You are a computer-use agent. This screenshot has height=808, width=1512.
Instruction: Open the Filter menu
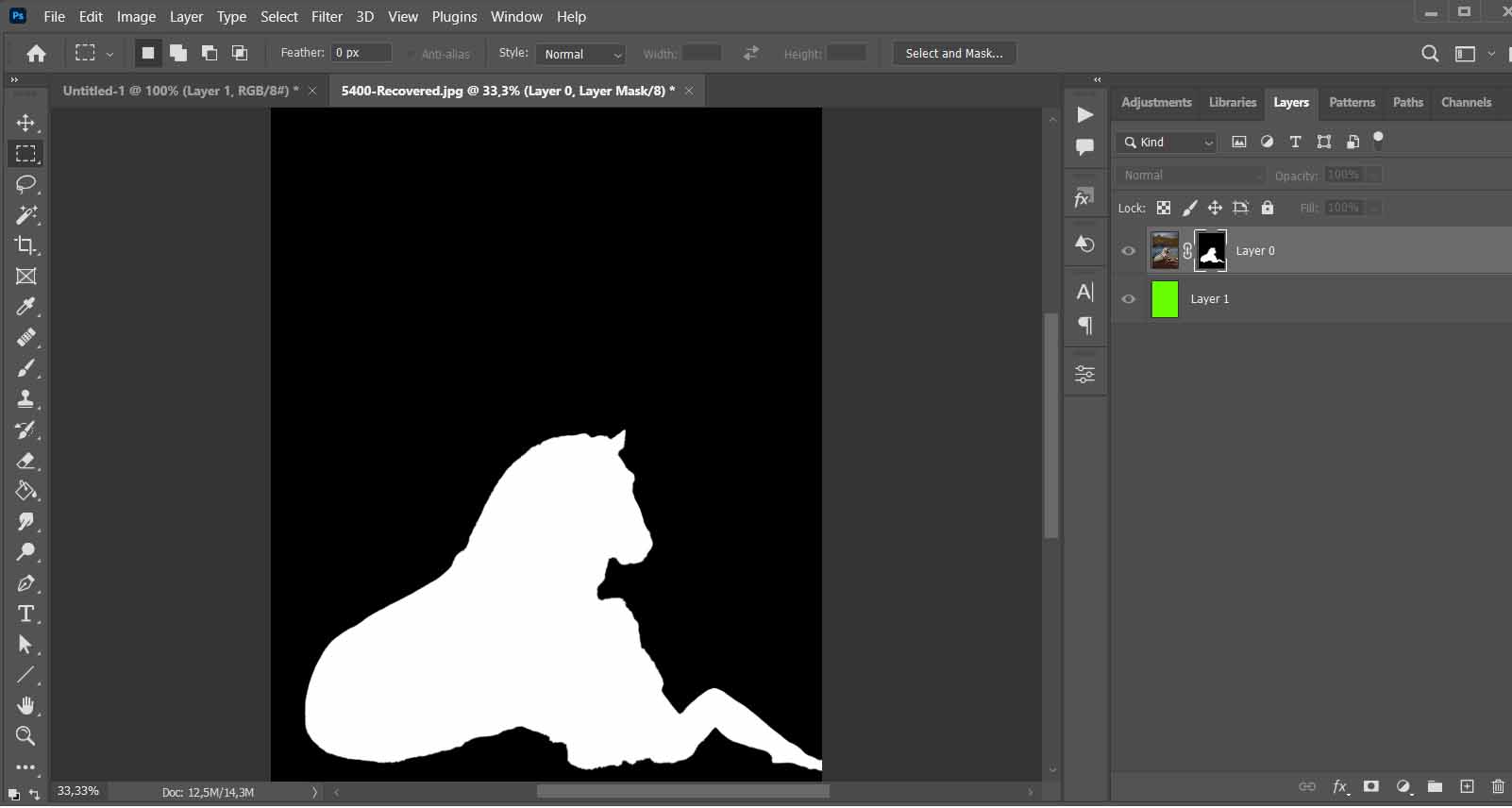click(x=327, y=16)
